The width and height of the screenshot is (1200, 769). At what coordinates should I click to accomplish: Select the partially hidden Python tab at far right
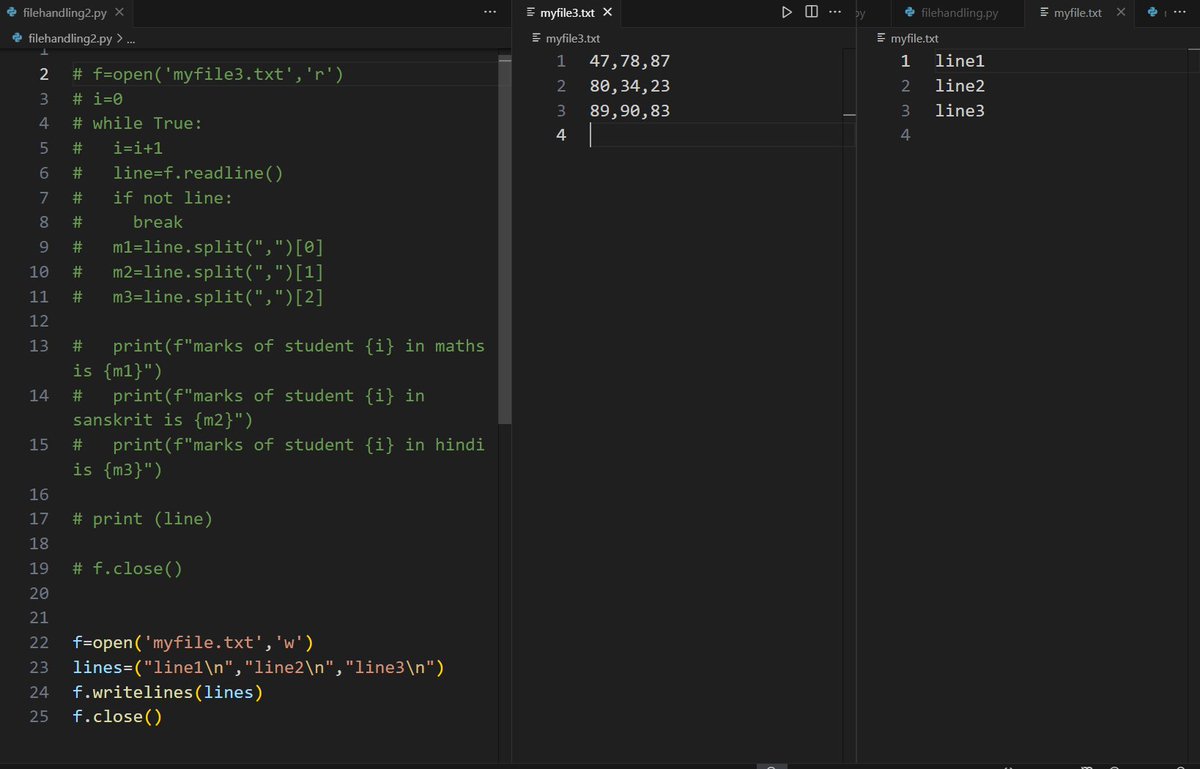coord(1153,12)
